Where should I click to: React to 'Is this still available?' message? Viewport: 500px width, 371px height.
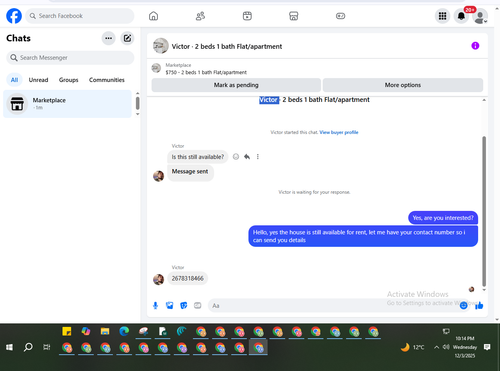click(236, 157)
